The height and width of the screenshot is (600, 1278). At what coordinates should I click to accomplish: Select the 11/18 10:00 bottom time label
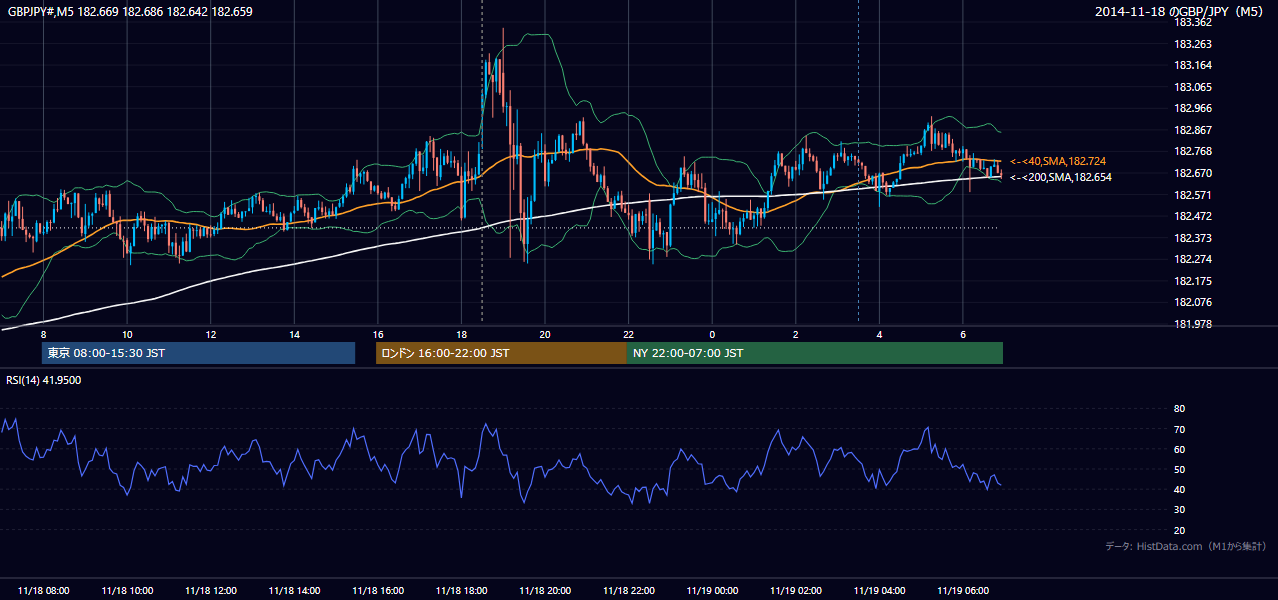point(127,591)
